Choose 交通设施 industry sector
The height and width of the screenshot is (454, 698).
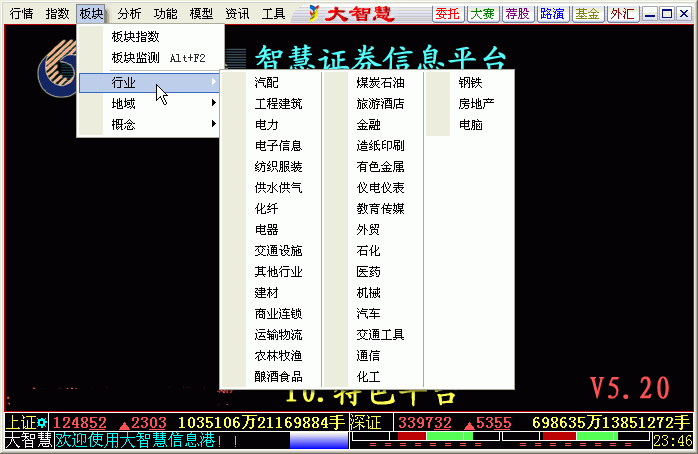click(271, 251)
